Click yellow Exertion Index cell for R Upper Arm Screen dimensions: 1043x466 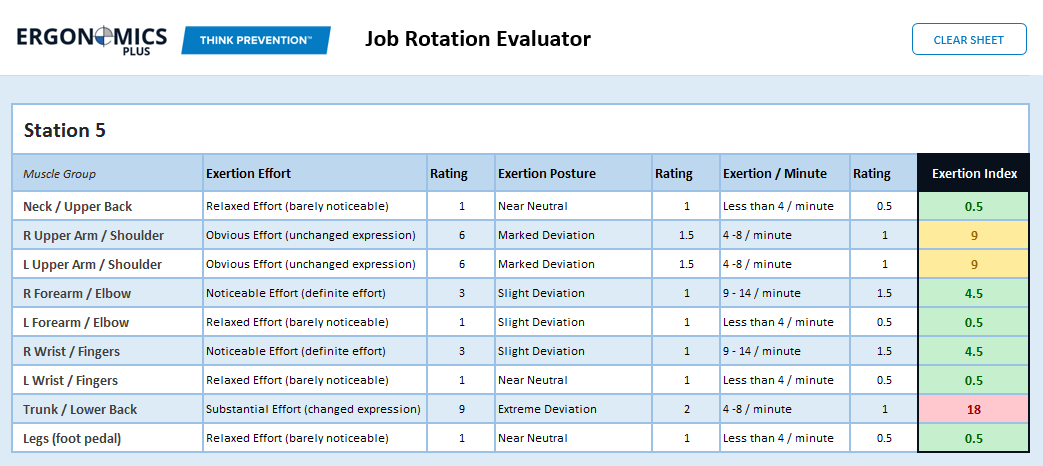coord(974,235)
